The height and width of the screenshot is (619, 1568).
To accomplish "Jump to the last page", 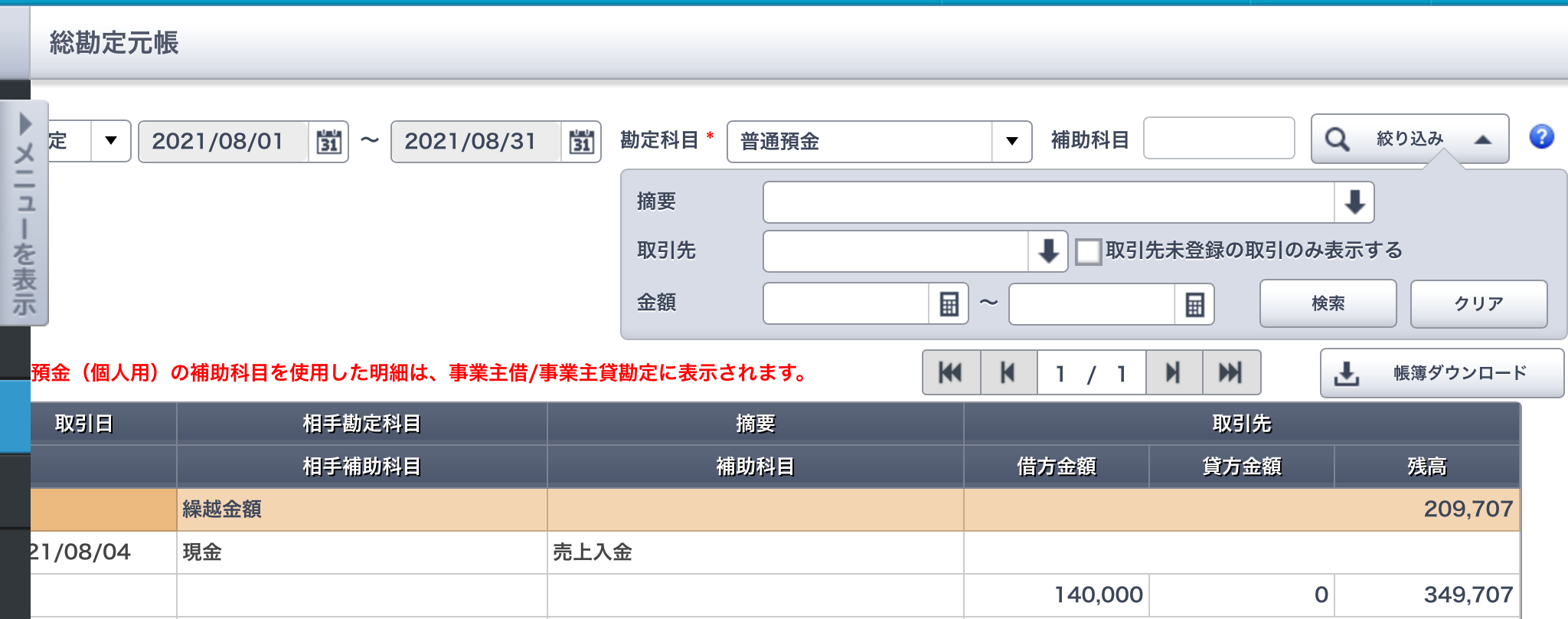I will (1231, 373).
